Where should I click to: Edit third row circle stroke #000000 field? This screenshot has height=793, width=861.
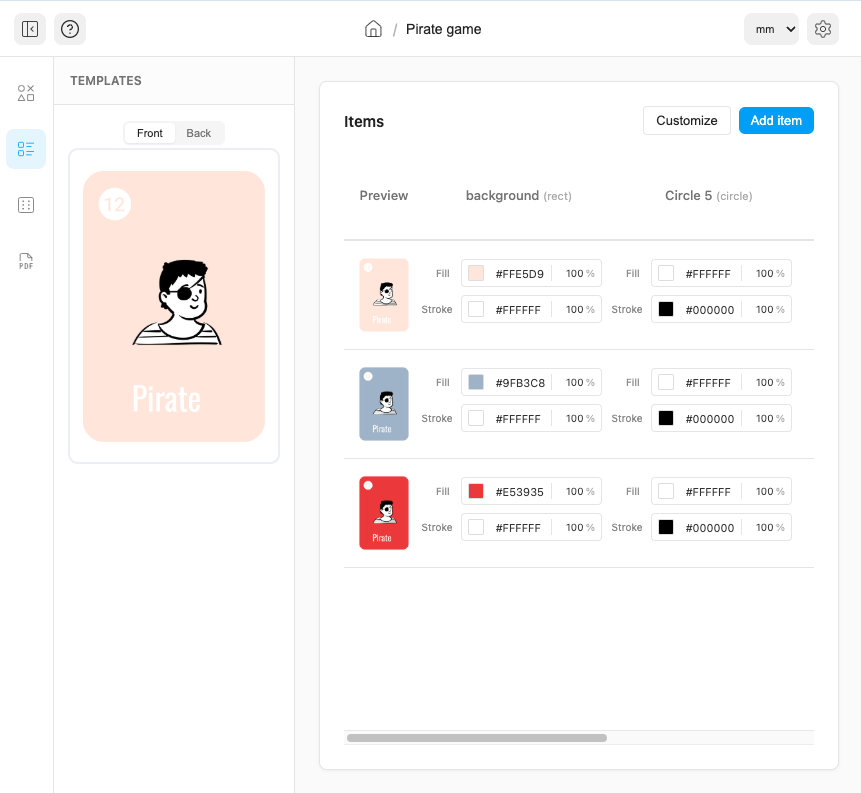[709, 527]
